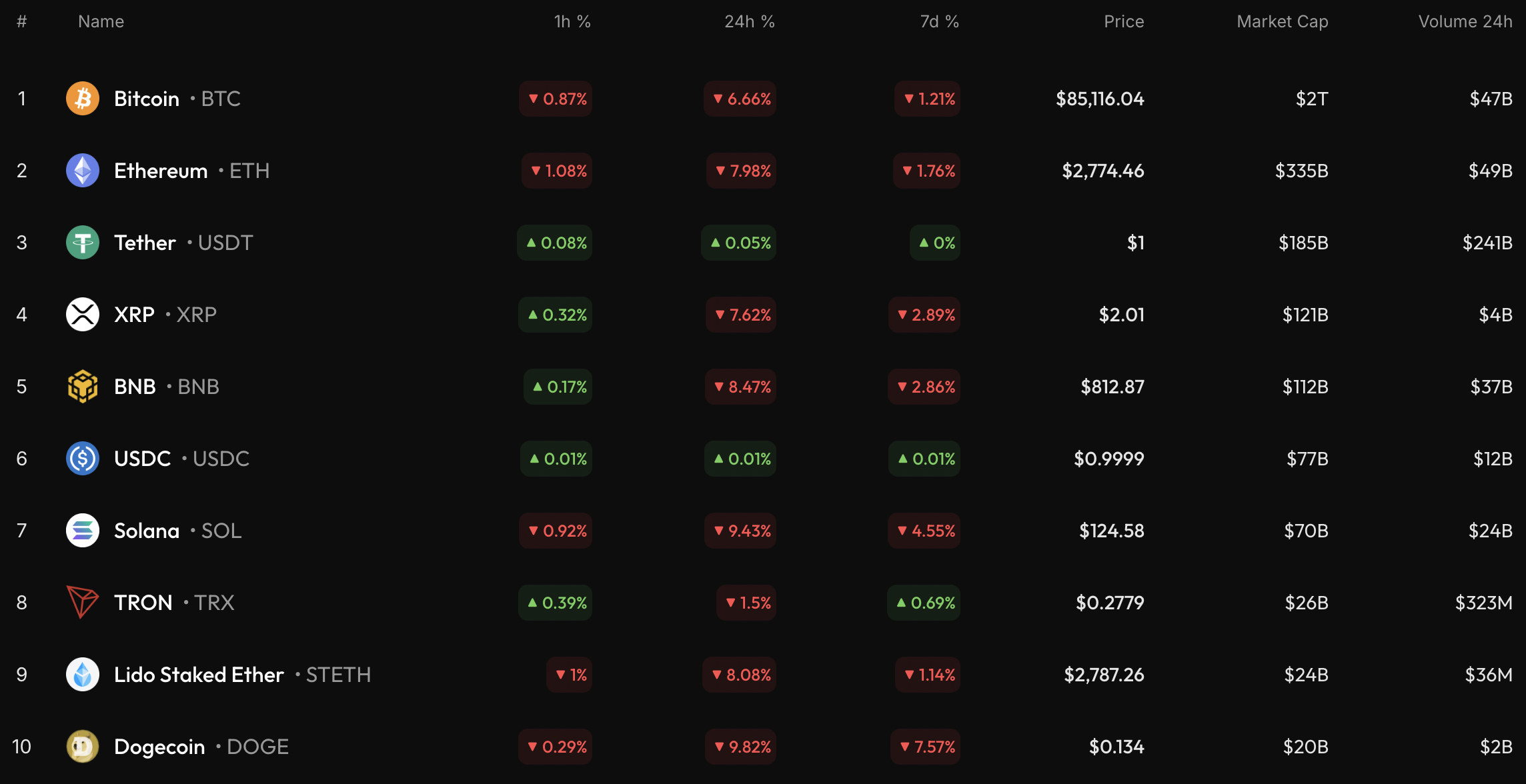Click Ethereum's price $2,774.46
This screenshot has width=1526, height=784.
(1102, 171)
